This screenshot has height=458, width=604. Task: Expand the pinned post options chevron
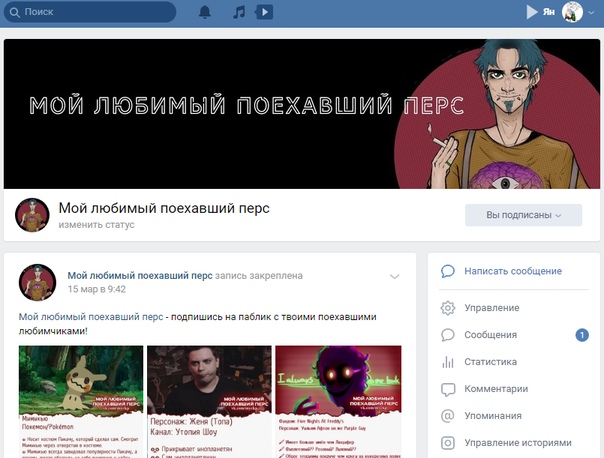click(x=394, y=277)
